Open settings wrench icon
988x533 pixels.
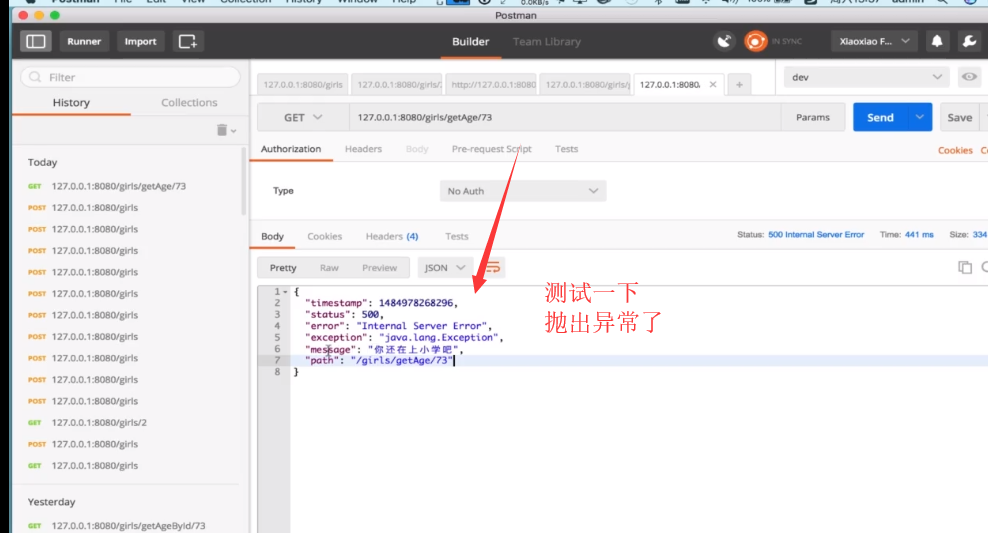coord(969,42)
